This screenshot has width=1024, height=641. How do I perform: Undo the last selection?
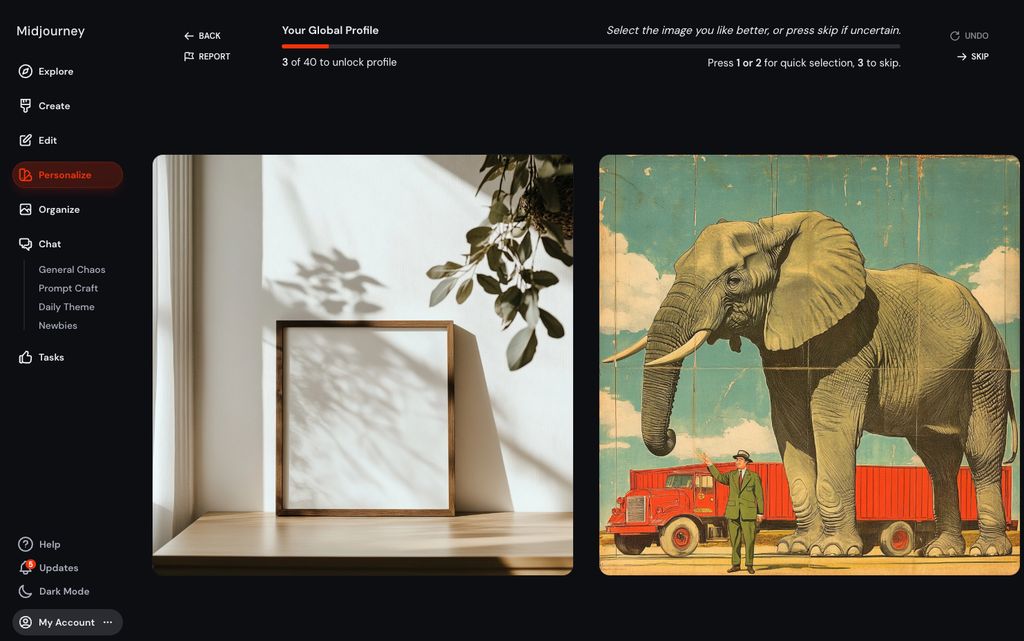point(969,36)
